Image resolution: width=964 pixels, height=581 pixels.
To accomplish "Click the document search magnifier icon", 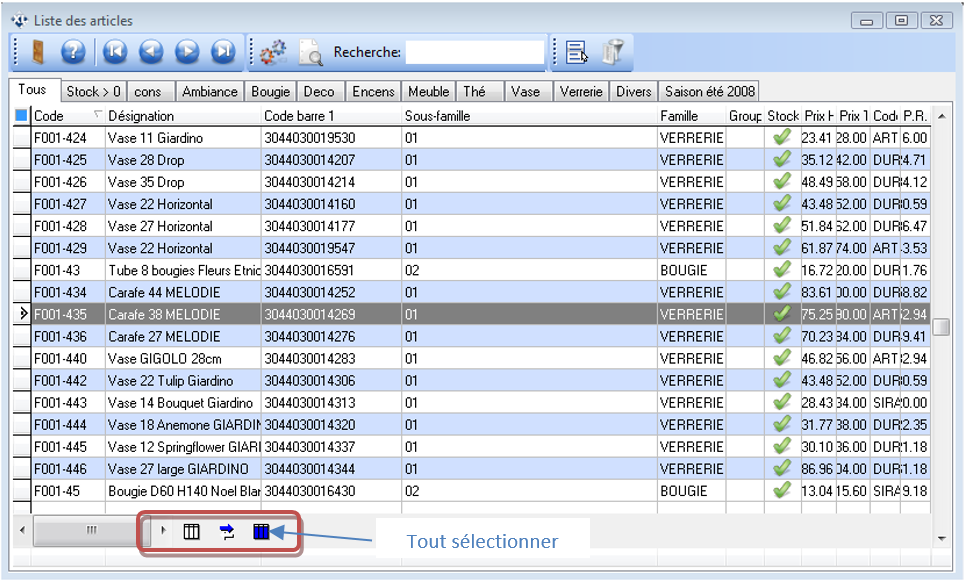I will [x=310, y=52].
